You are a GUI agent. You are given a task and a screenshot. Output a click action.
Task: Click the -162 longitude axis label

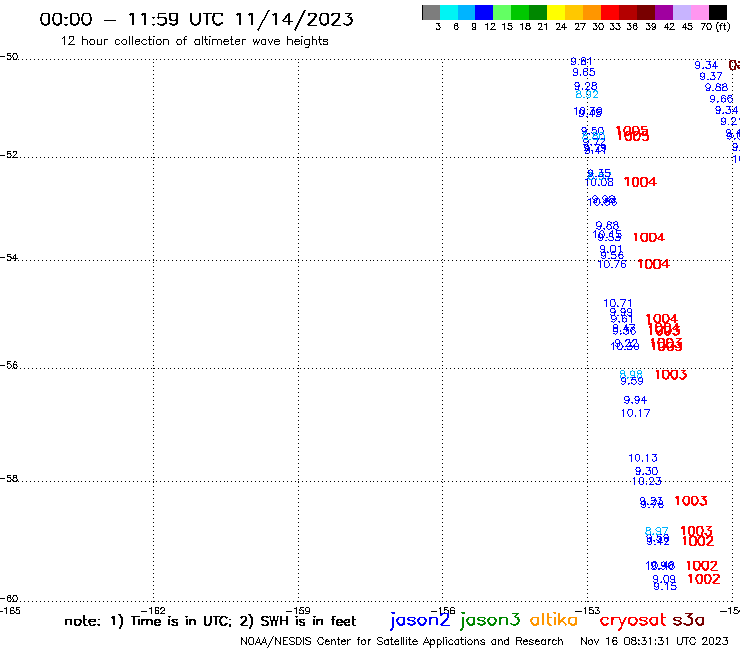[153, 611]
